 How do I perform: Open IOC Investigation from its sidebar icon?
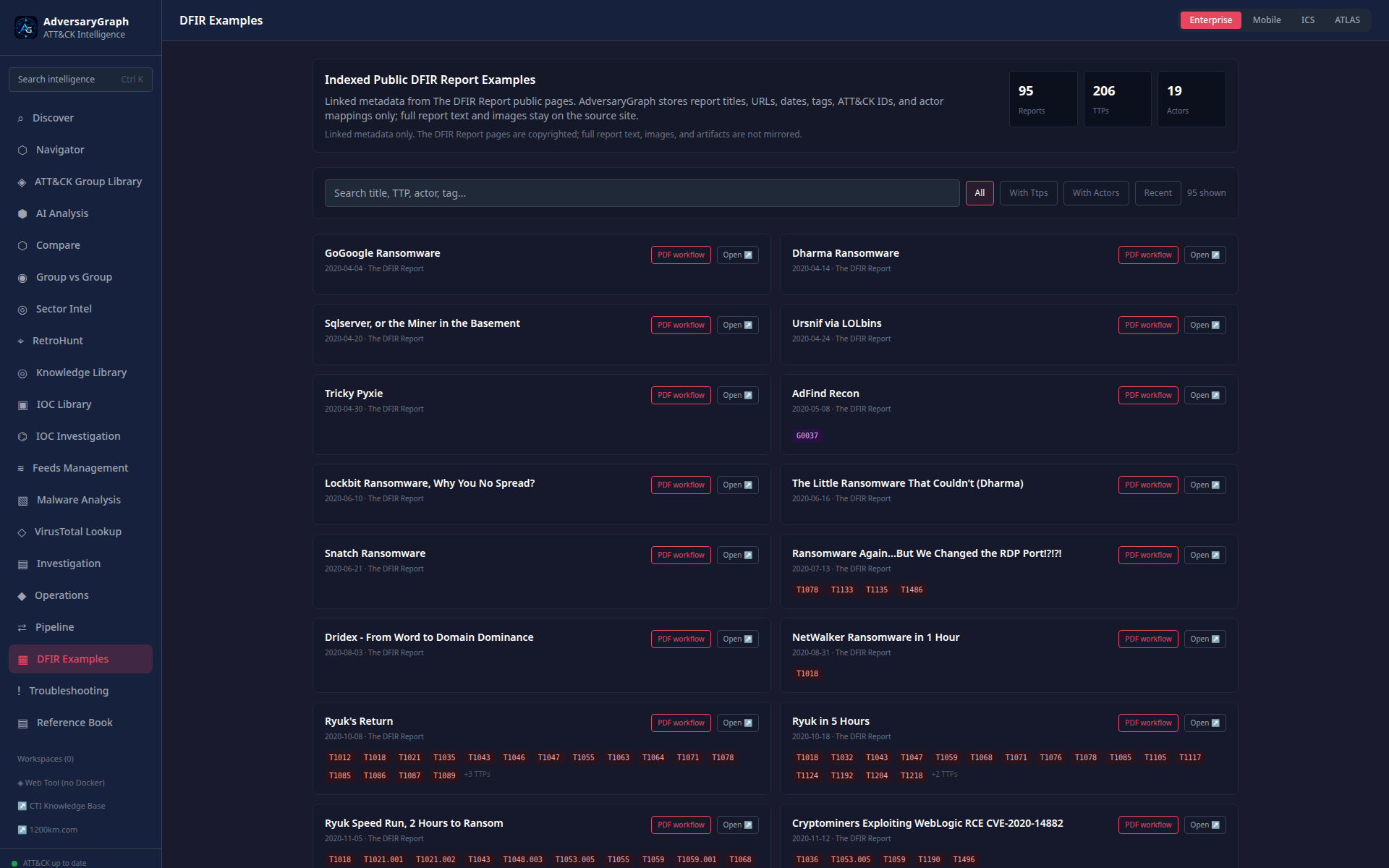point(22,437)
